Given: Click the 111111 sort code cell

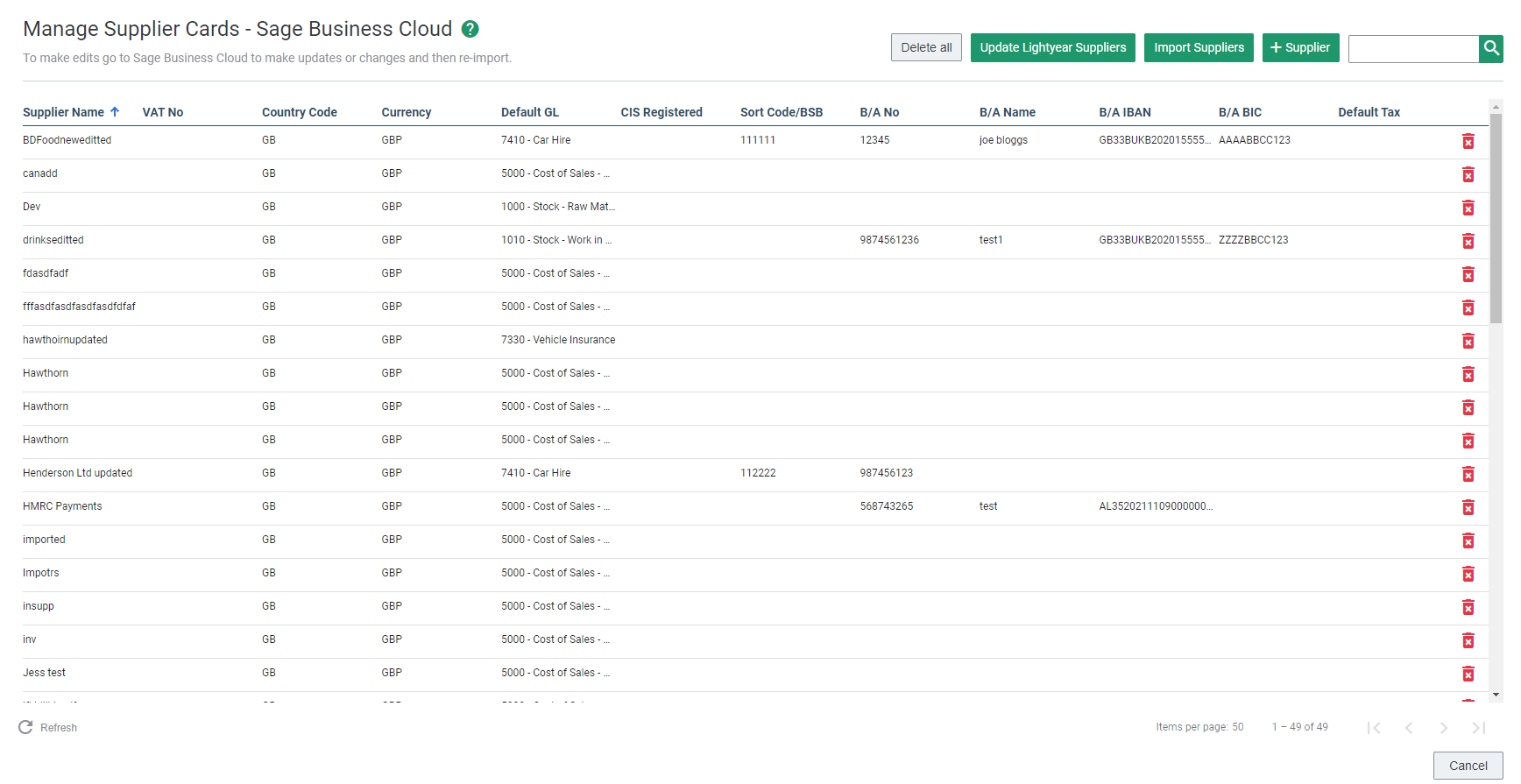Looking at the screenshot, I should [758, 140].
